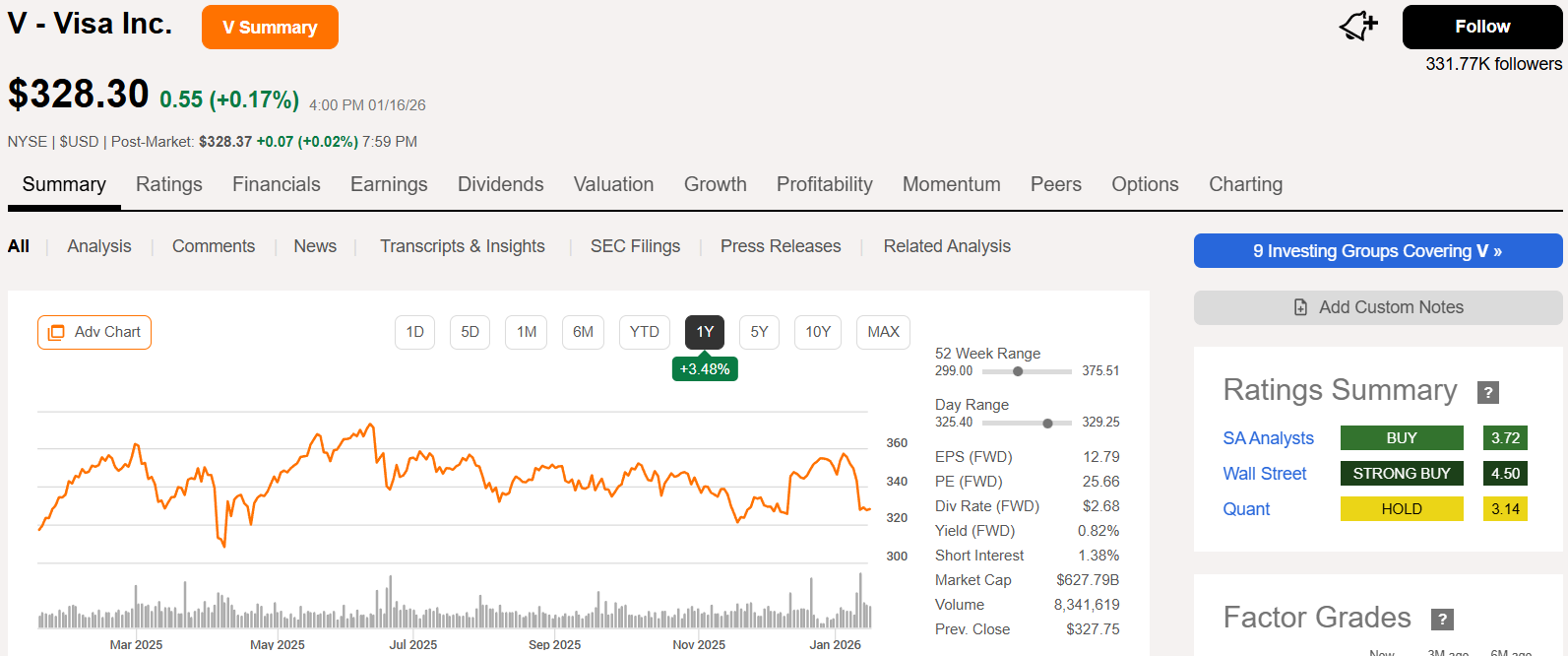Select the Summary tab

pyautogui.click(x=64, y=184)
